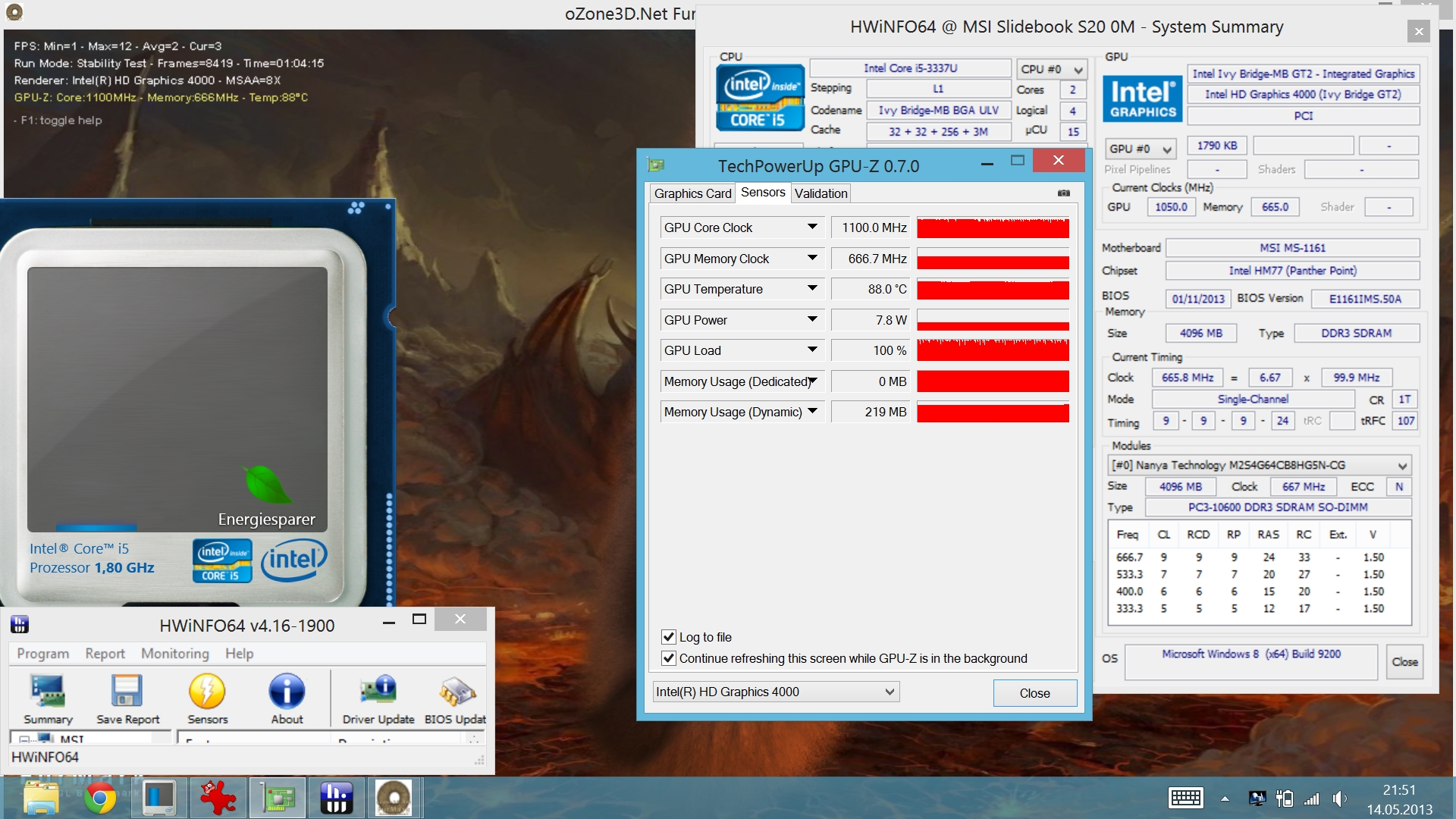Expand the Nanya Technology module dropdown

1260,466
